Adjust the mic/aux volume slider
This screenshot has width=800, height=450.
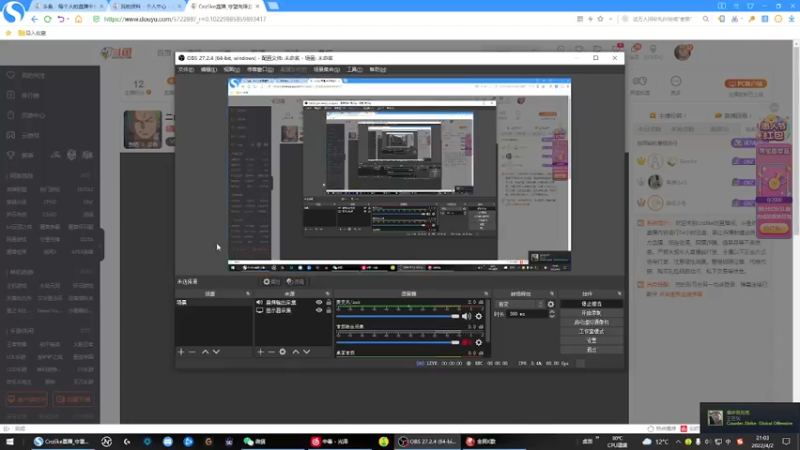point(398,316)
